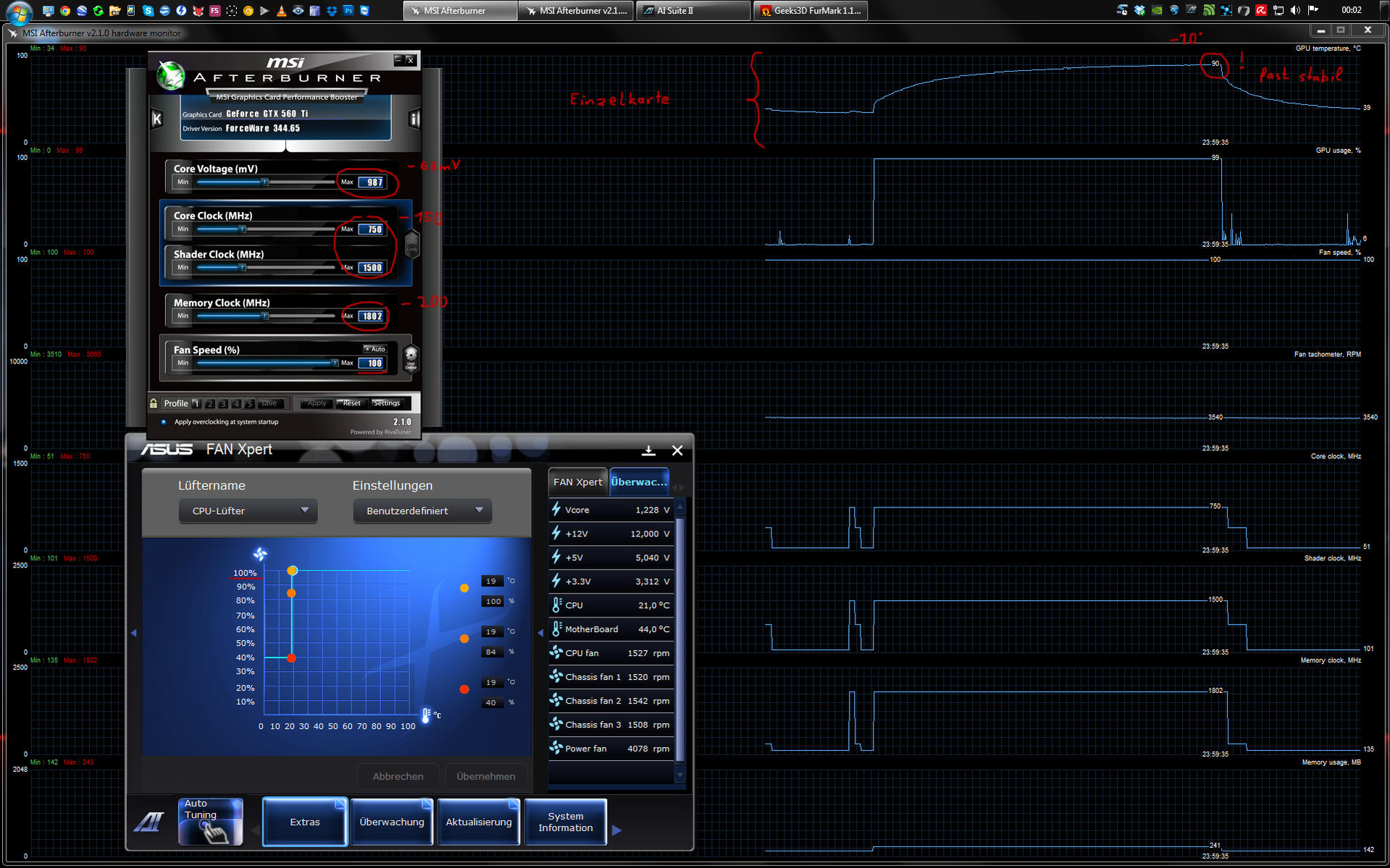Select Afterburner profile slot 2
This screenshot has width=1390, height=868.
click(210, 403)
